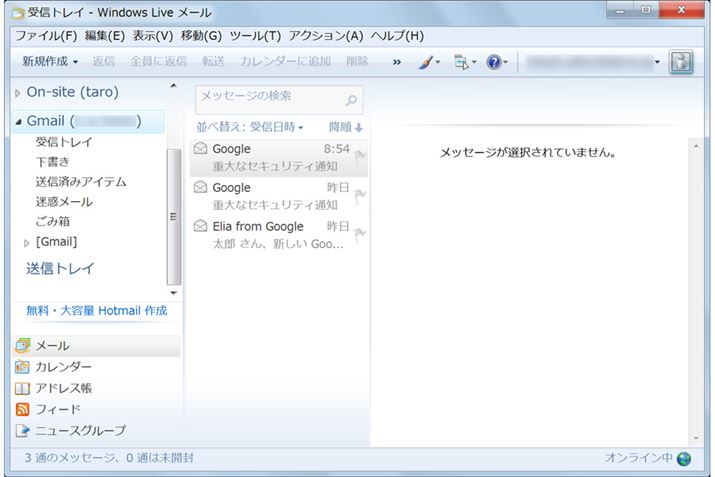Select the 下書き drafts folder
715x477 pixels.
click(52, 161)
